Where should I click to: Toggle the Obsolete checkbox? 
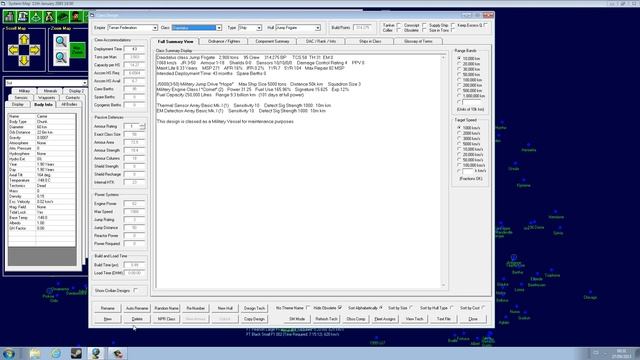pos(424,30)
